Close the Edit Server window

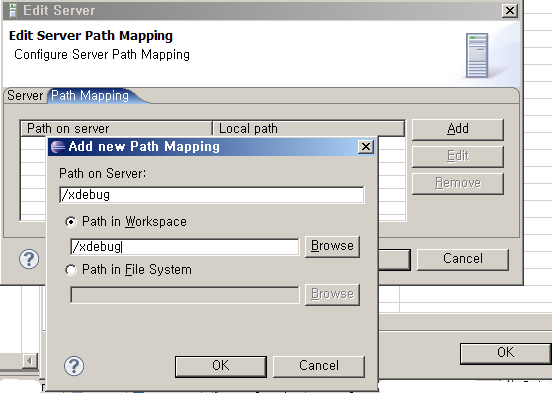coord(509,11)
